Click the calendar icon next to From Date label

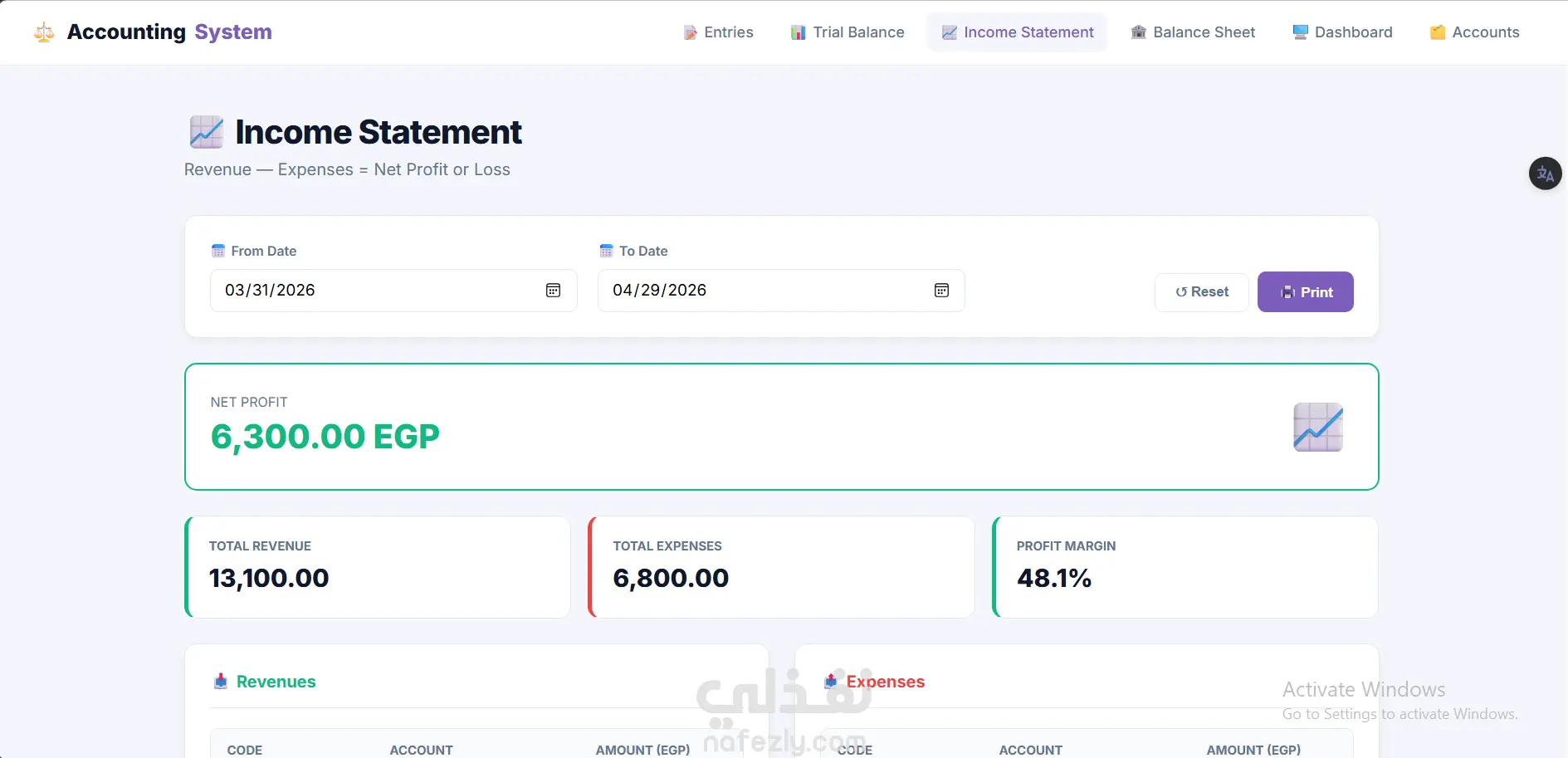coord(218,251)
